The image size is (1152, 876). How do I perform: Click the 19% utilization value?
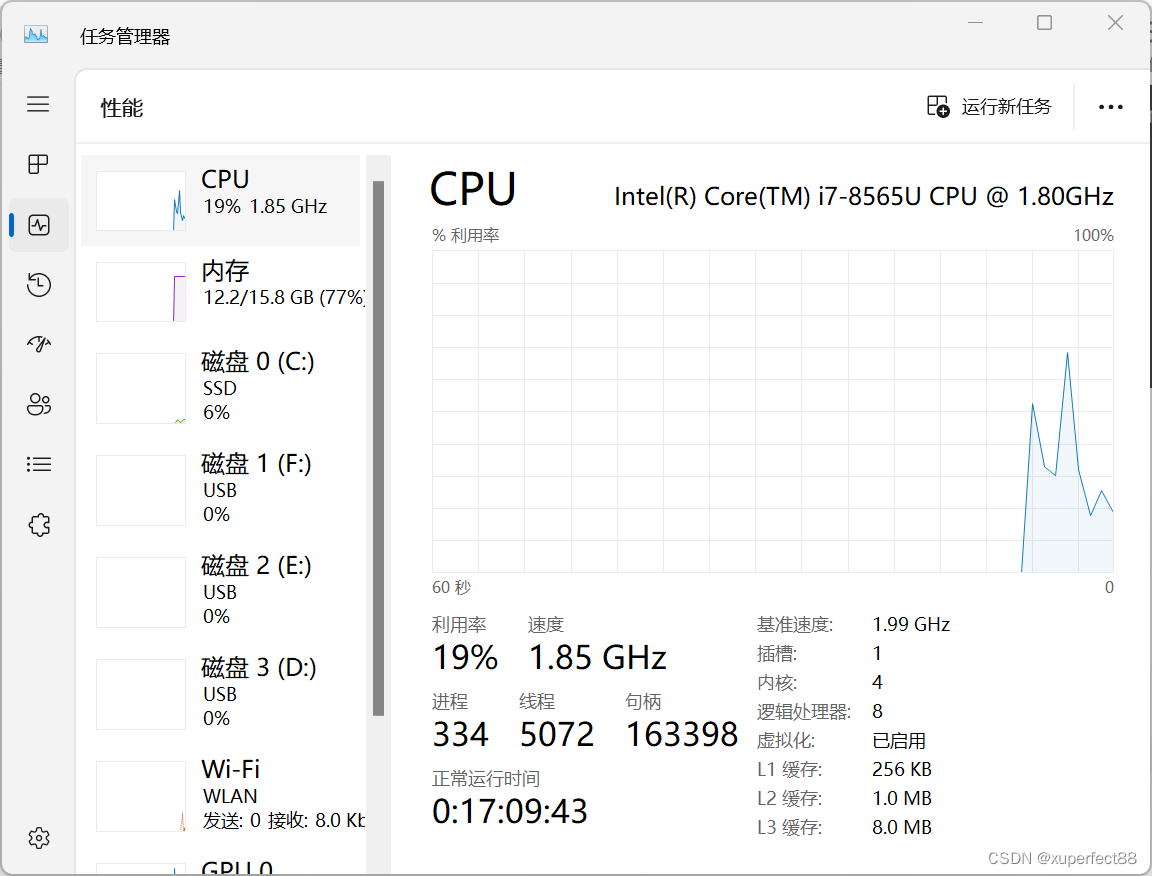coord(466,657)
